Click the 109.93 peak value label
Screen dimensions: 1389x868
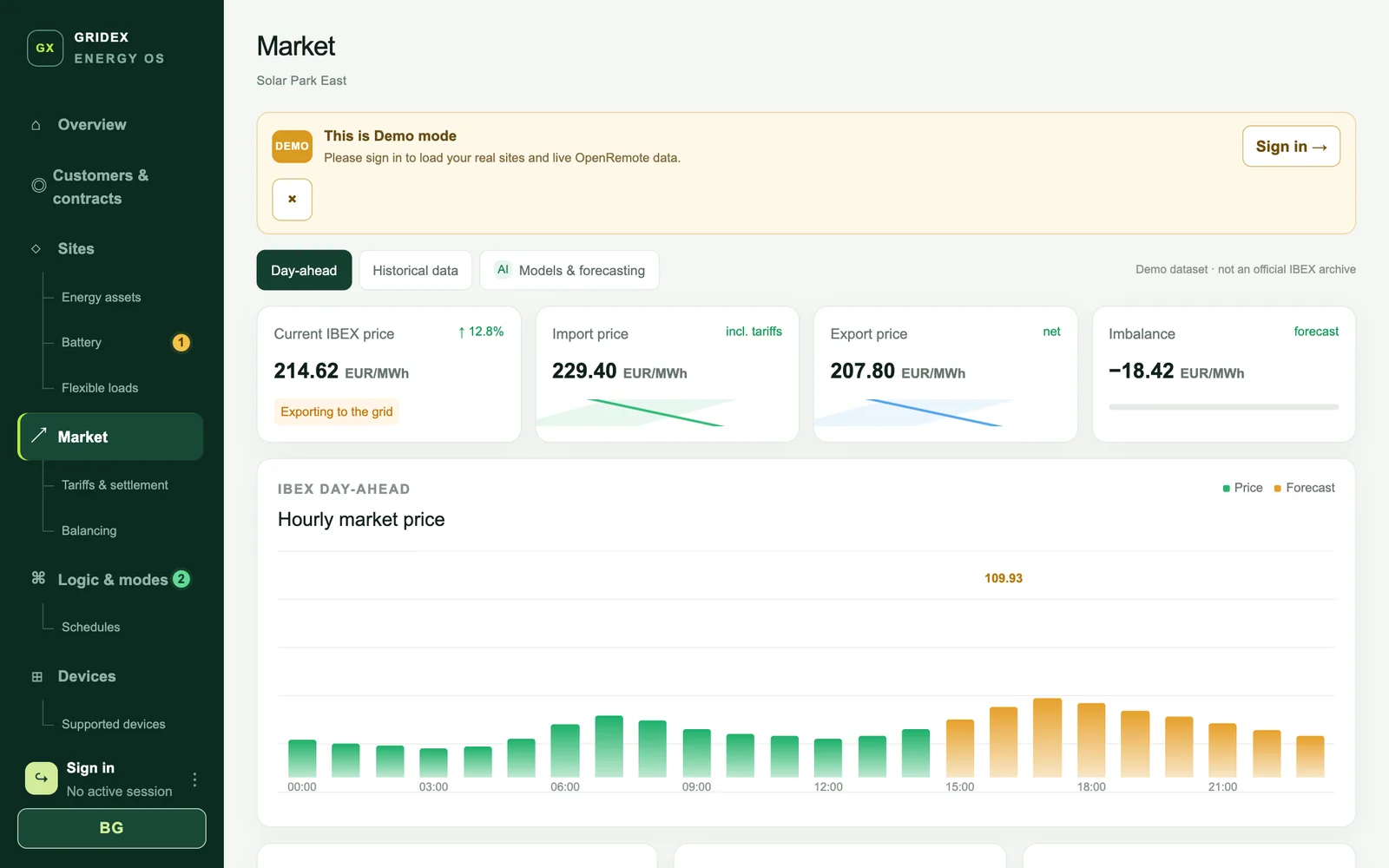point(1004,578)
